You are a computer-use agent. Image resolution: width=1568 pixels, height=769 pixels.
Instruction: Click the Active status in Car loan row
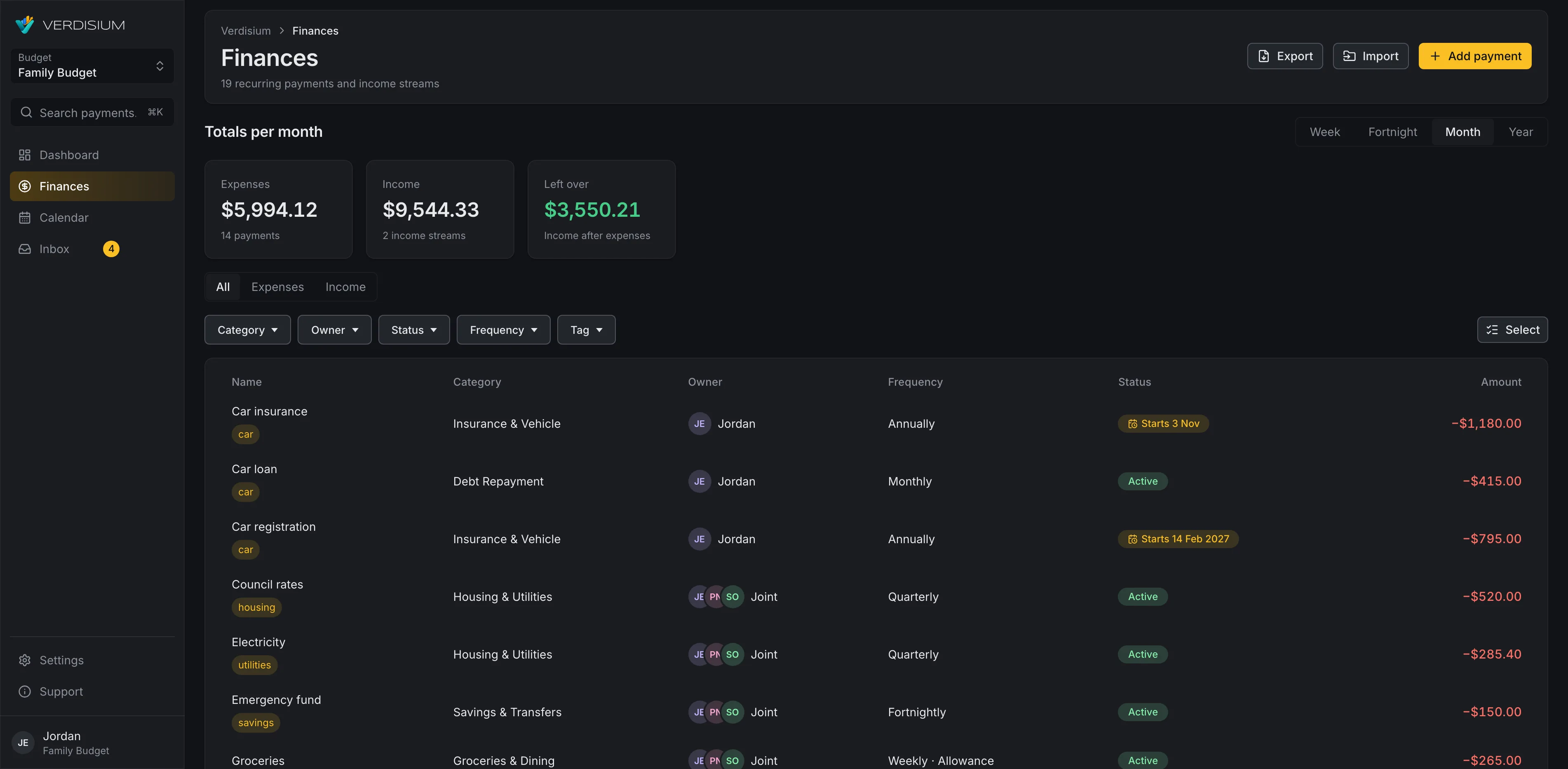pos(1143,481)
